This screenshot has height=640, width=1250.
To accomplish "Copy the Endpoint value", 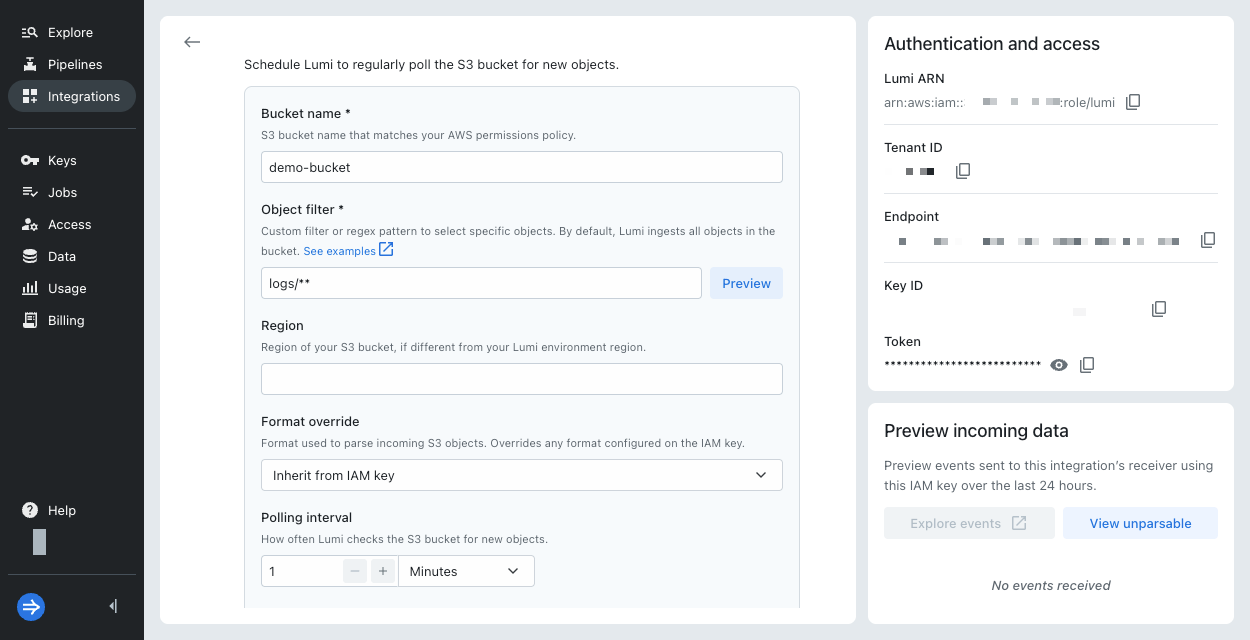I will click(x=1208, y=240).
